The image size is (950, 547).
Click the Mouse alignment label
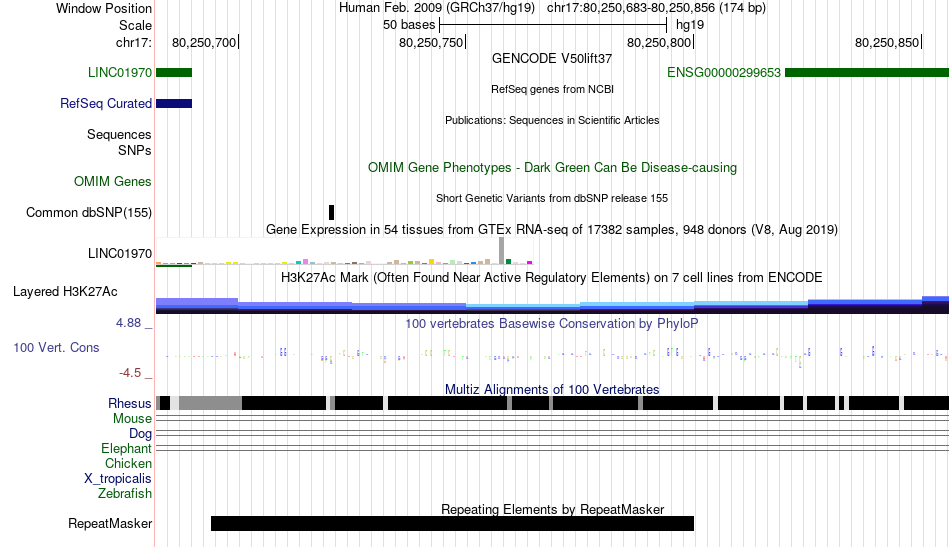[x=132, y=419]
